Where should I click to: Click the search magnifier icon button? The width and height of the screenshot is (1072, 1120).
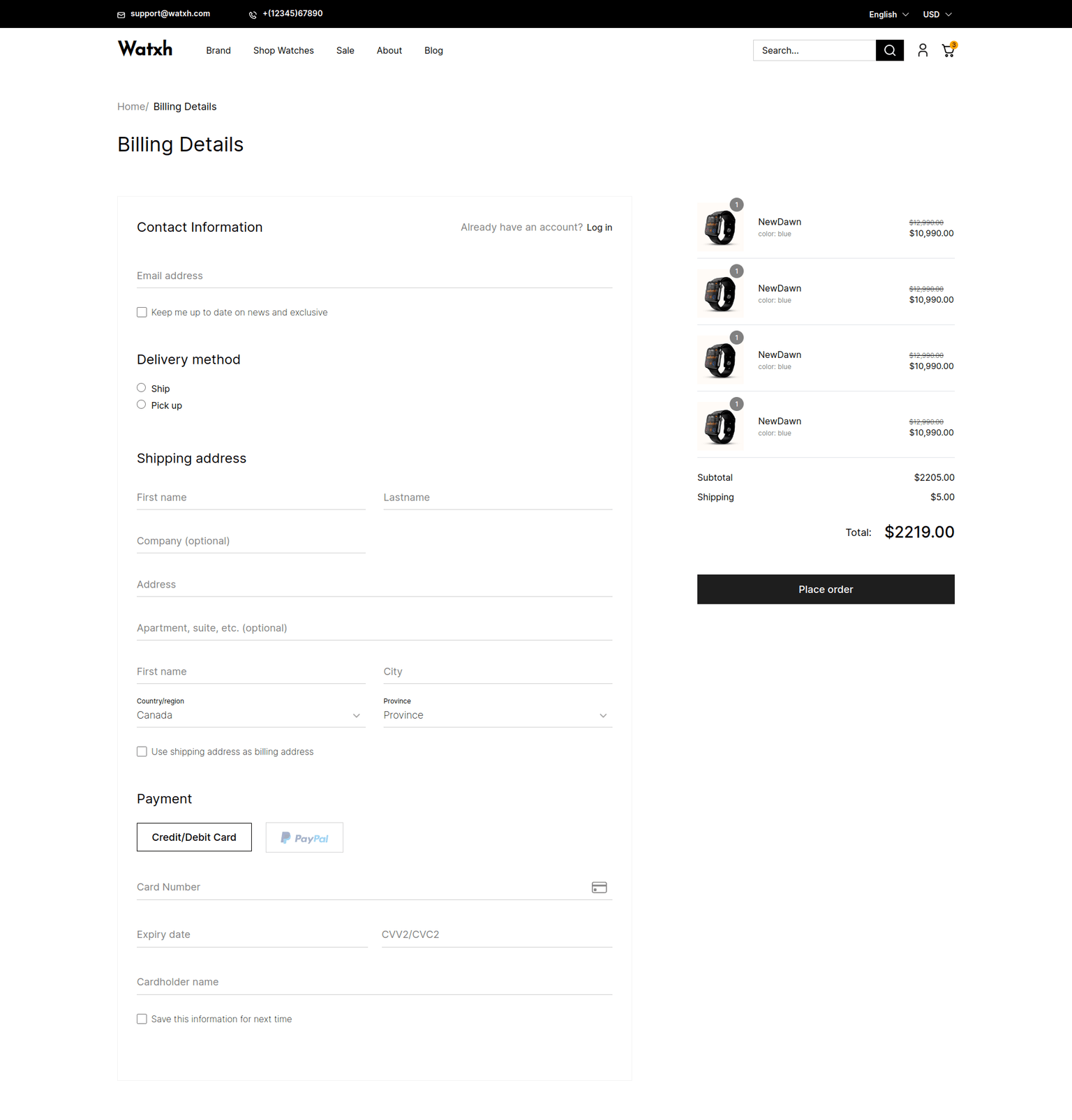(889, 50)
